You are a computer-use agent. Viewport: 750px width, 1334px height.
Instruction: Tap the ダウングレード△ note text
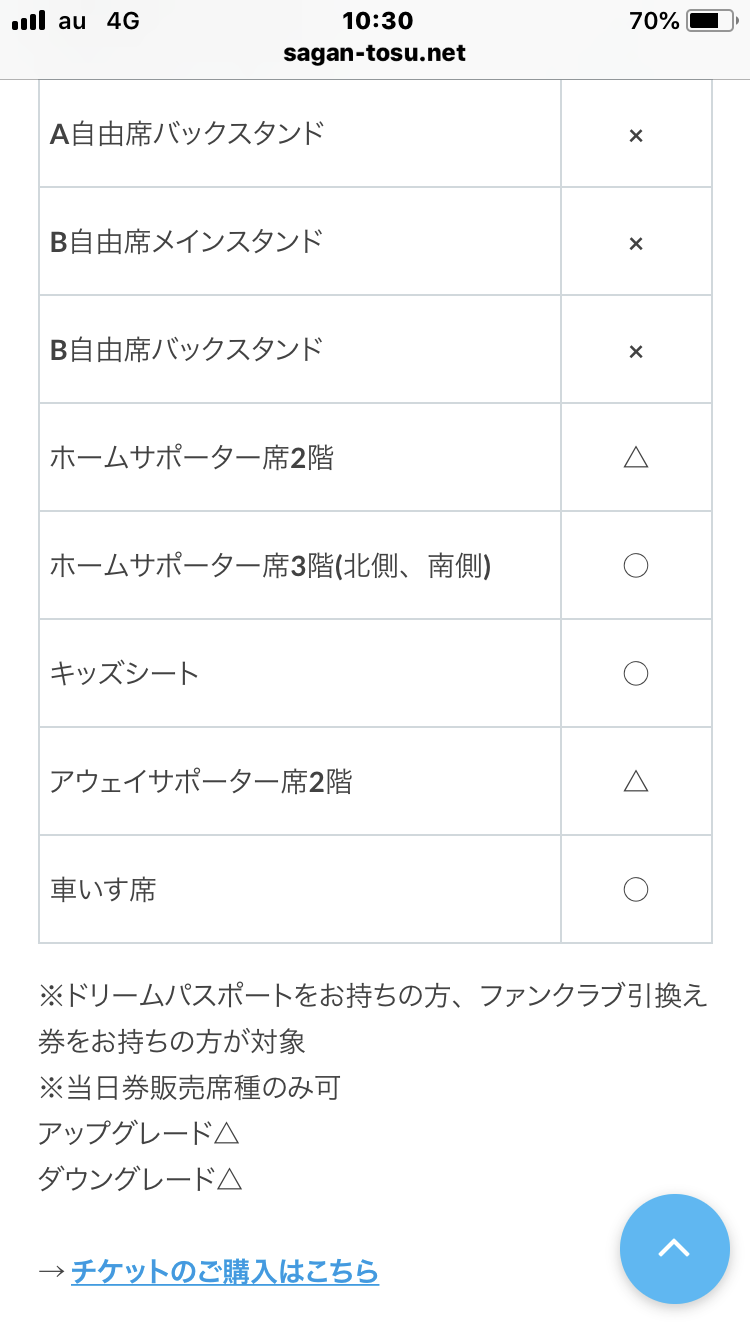coord(140,1179)
